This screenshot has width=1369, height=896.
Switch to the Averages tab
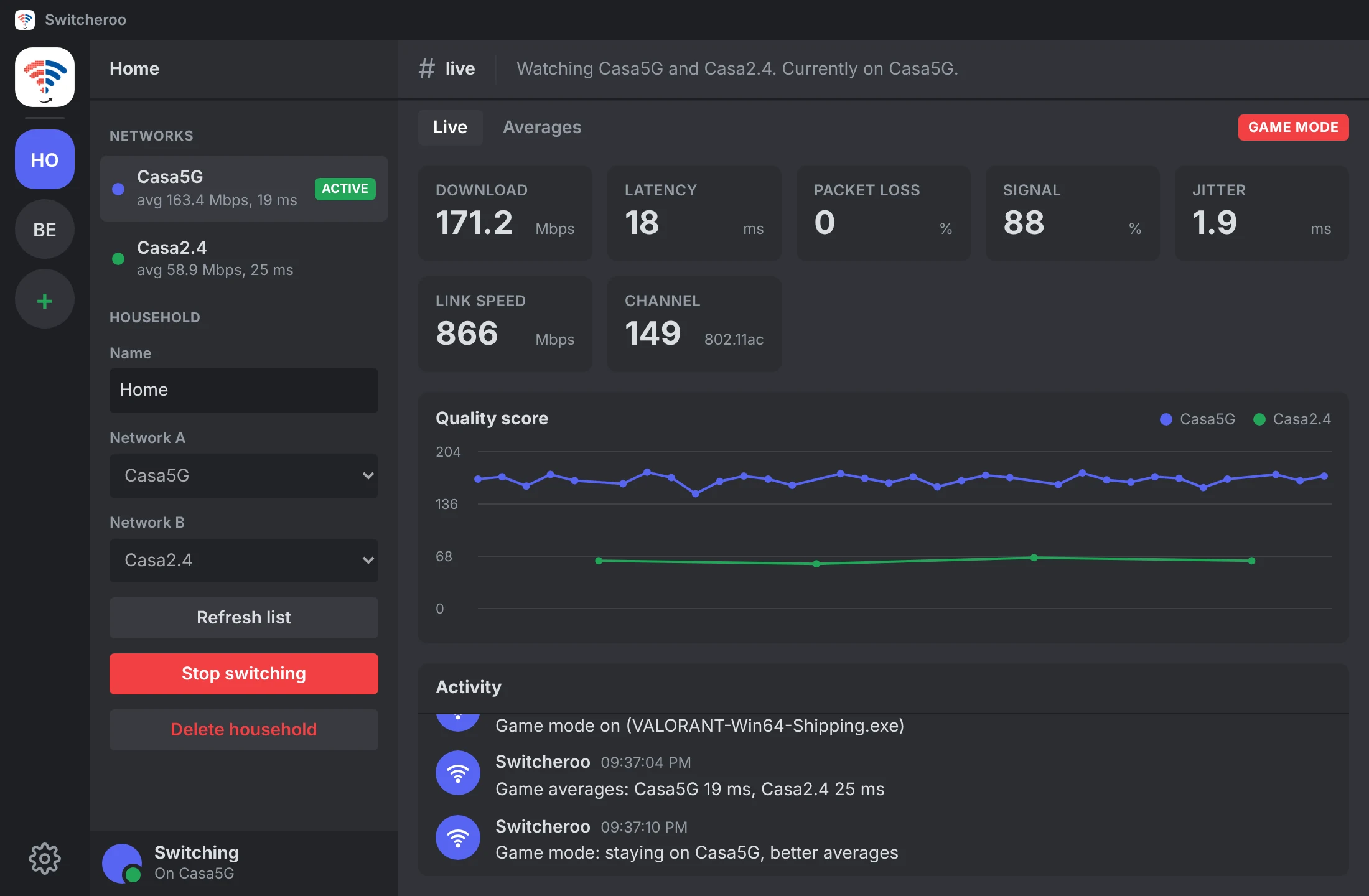tap(542, 128)
